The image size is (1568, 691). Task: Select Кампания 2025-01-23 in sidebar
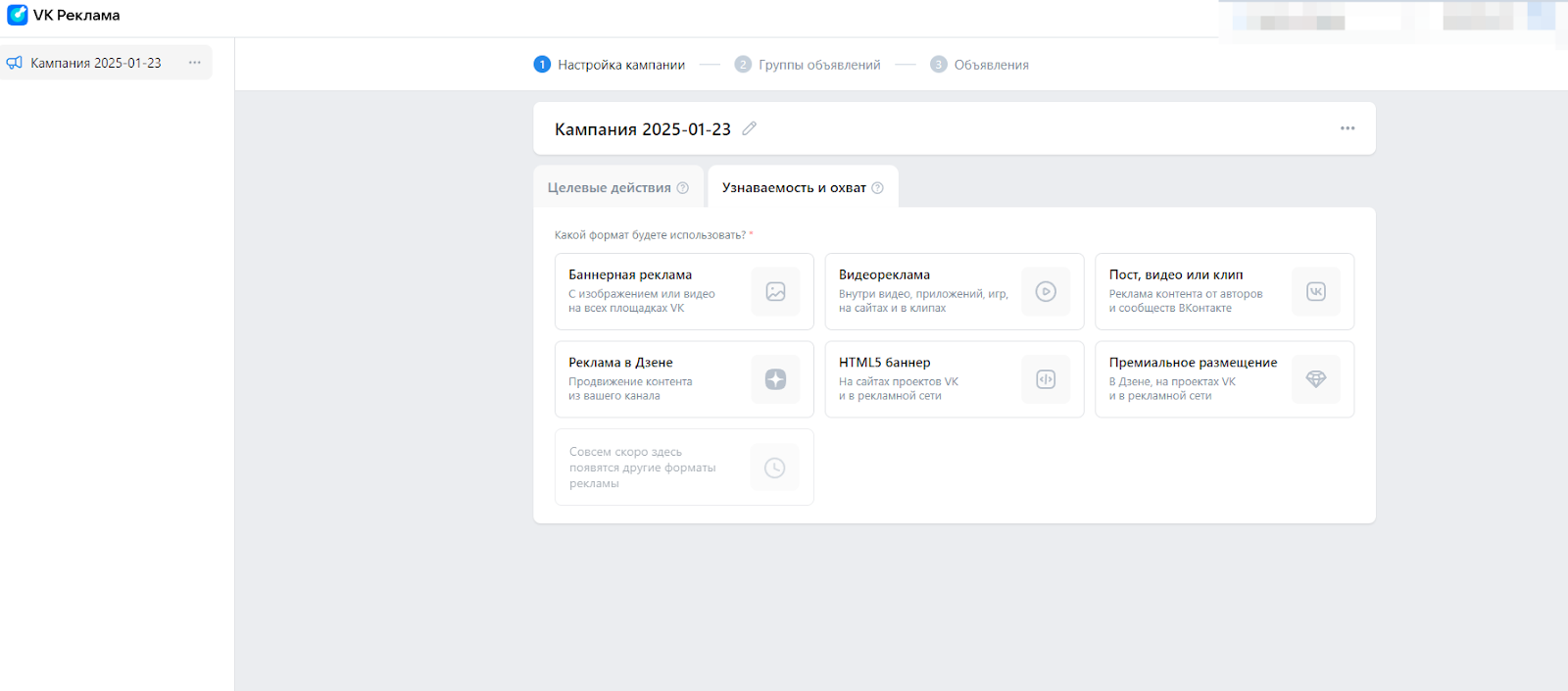click(95, 63)
